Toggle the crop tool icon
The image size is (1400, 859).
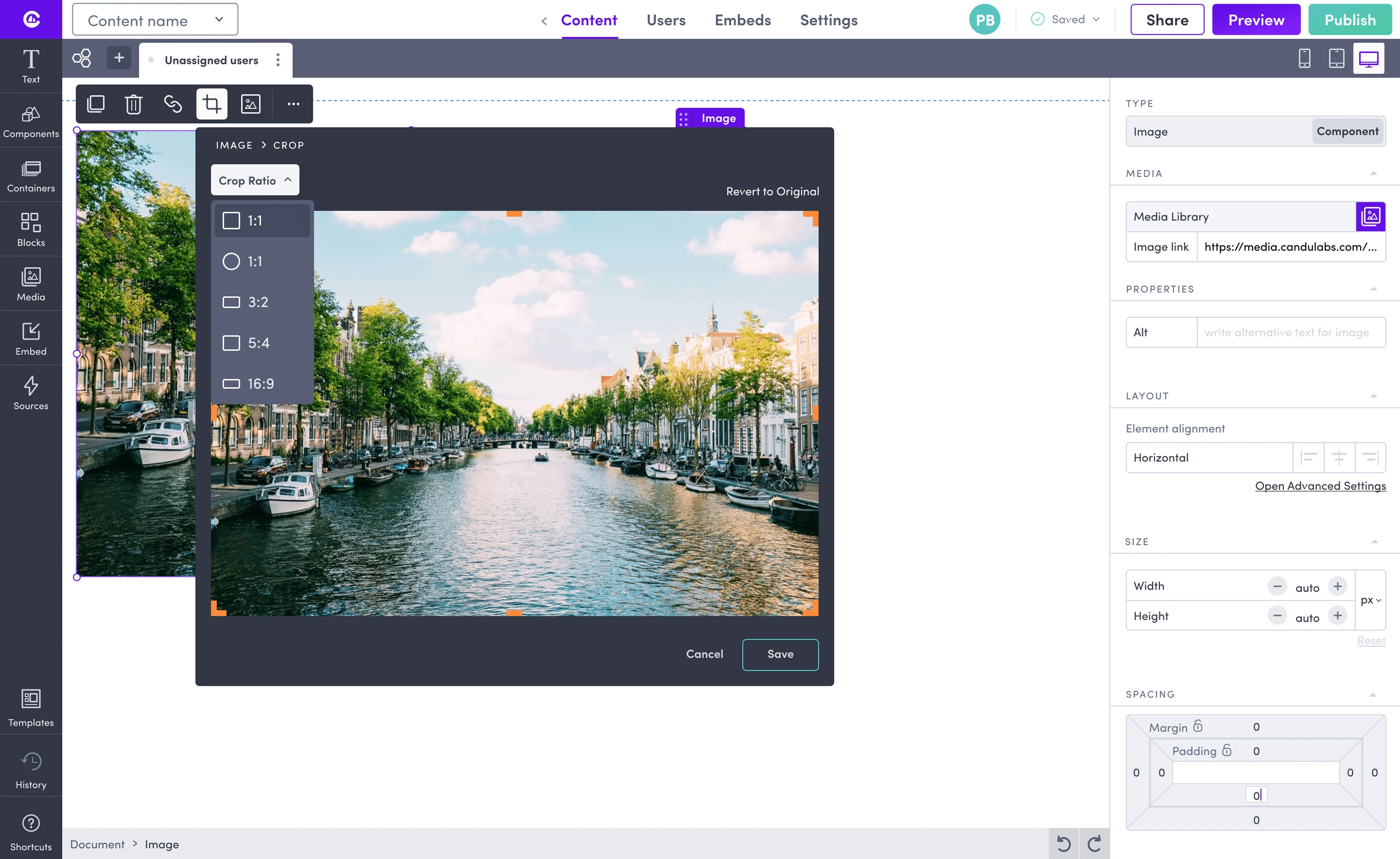211,104
